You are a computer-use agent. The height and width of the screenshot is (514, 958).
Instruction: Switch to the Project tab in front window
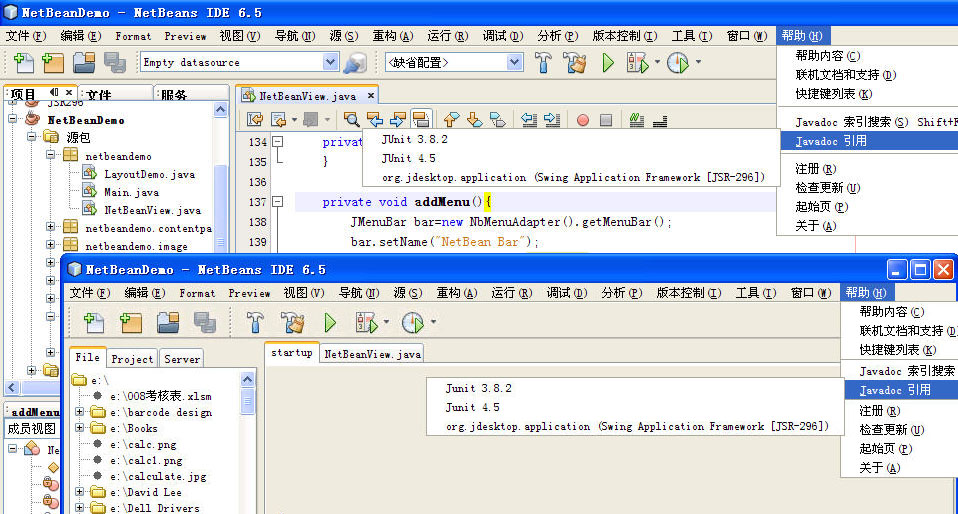[132, 359]
